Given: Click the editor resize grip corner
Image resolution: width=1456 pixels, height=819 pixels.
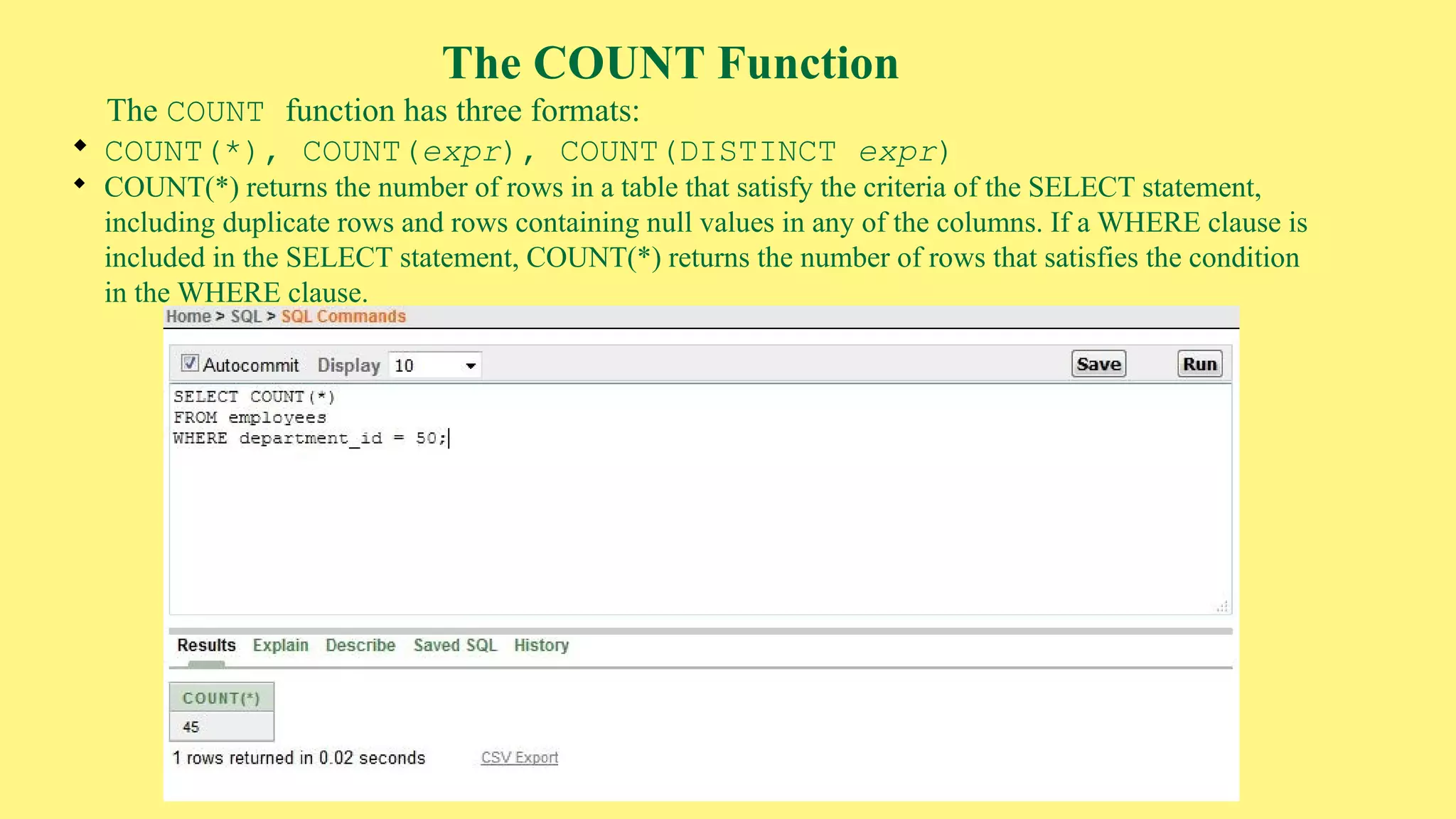Looking at the screenshot, I should coord(1223,606).
